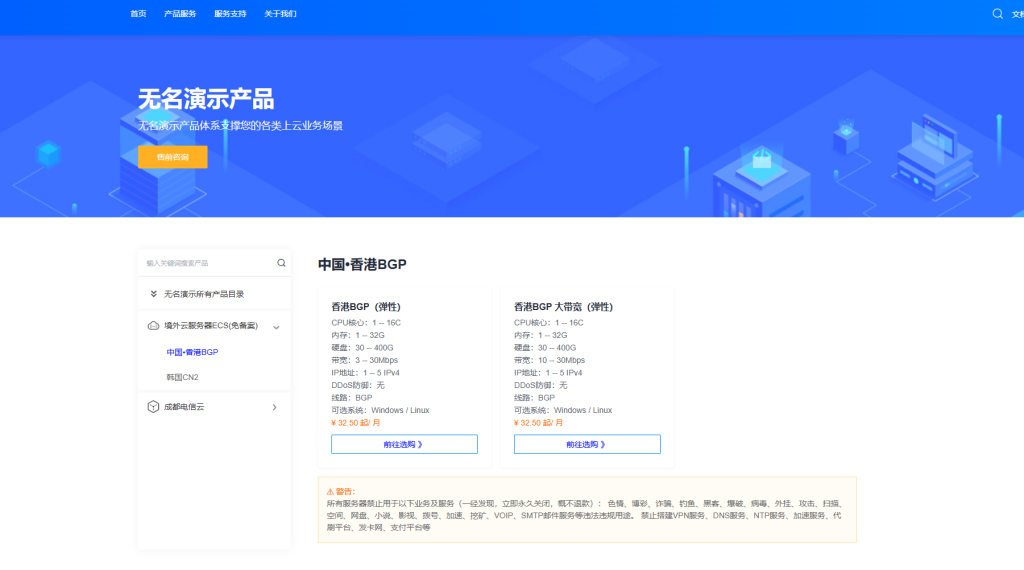This screenshot has width=1024, height=570.
Task: Open the 产品服务 menu
Action: 180,14
